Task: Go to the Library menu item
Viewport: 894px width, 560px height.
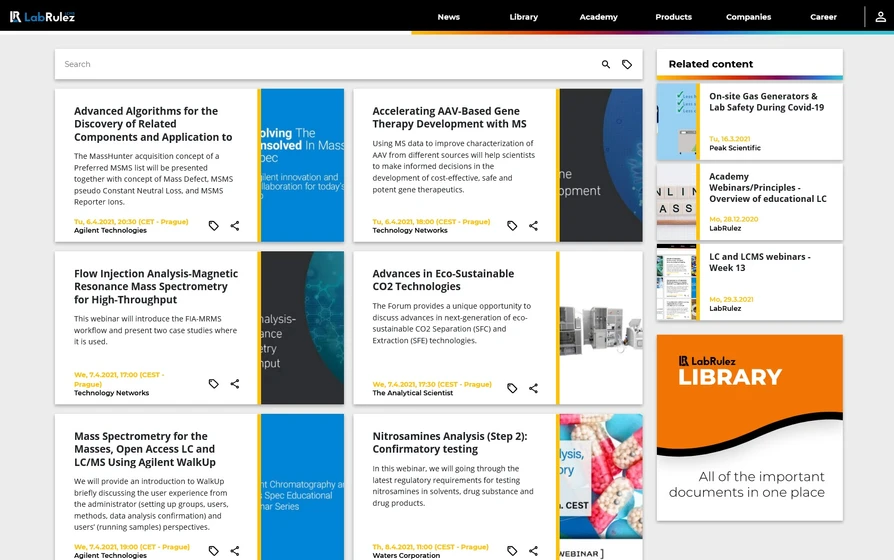Action: [x=523, y=17]
